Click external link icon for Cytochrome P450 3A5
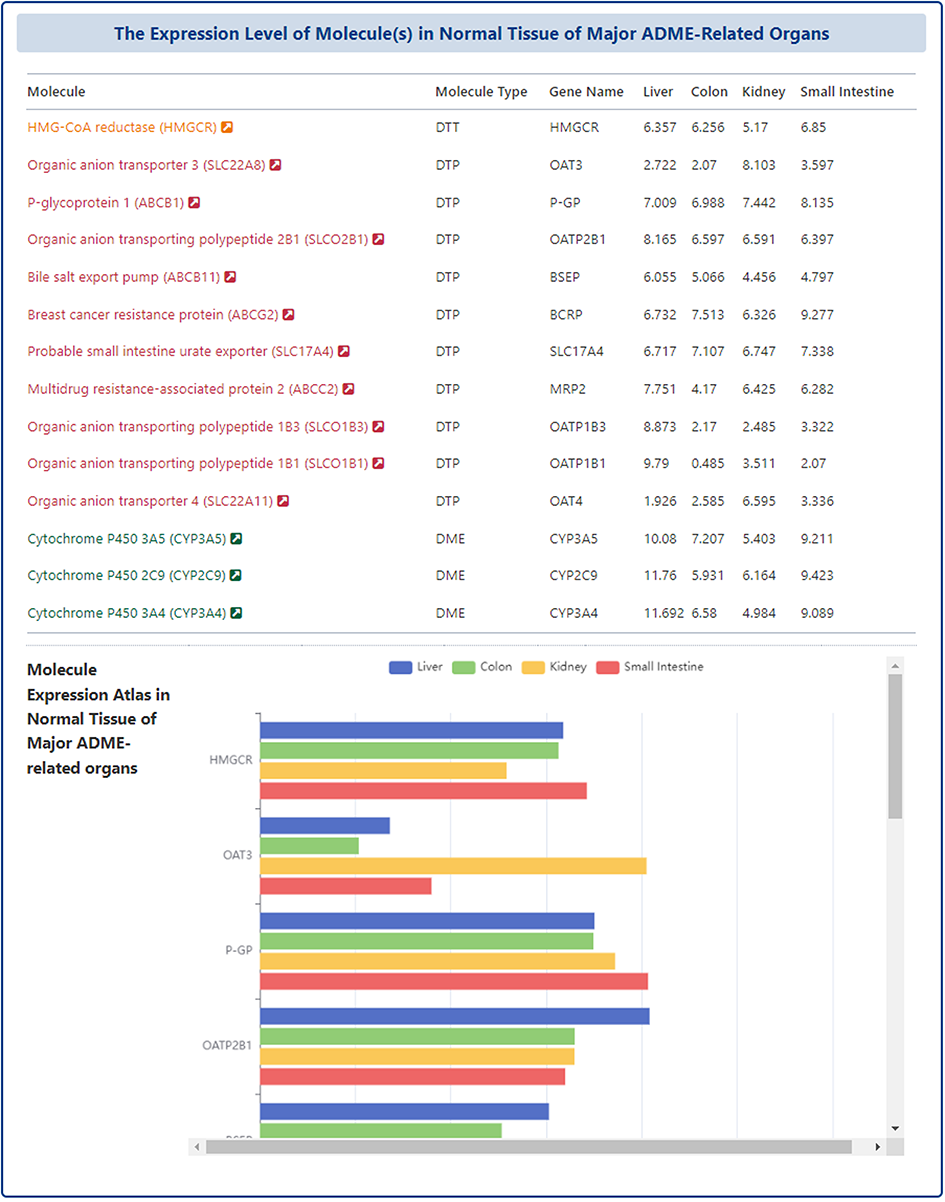The width and height of the screenshot is (945, 1202). click(236, 539)
